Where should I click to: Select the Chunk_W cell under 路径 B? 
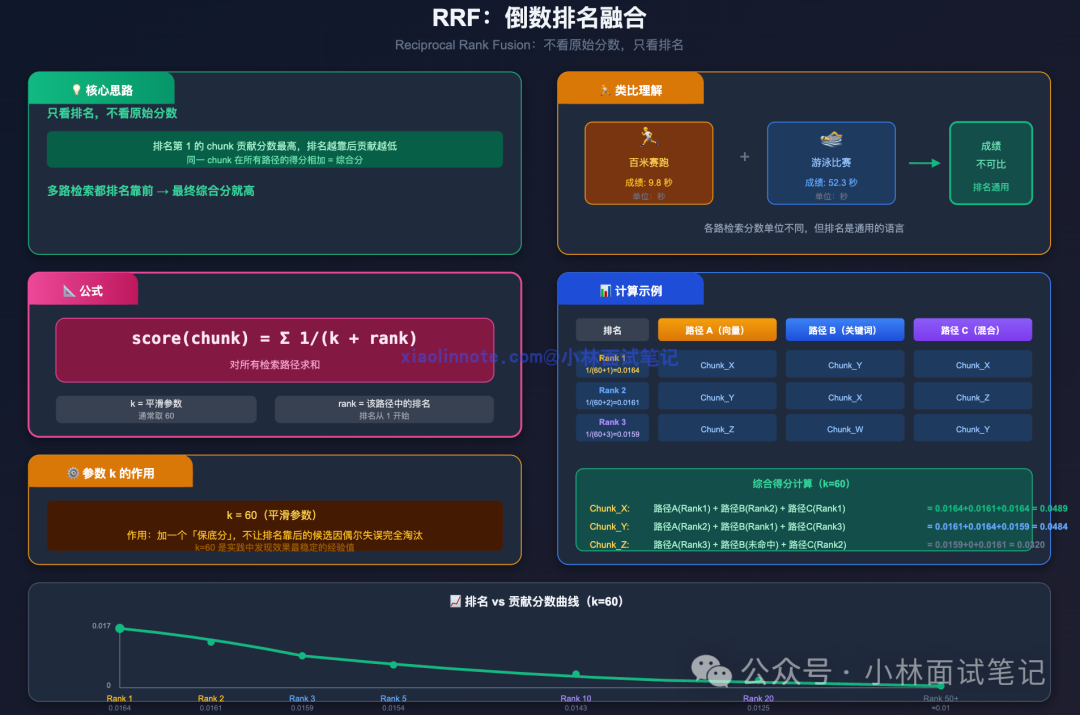(x=844, y=428)
